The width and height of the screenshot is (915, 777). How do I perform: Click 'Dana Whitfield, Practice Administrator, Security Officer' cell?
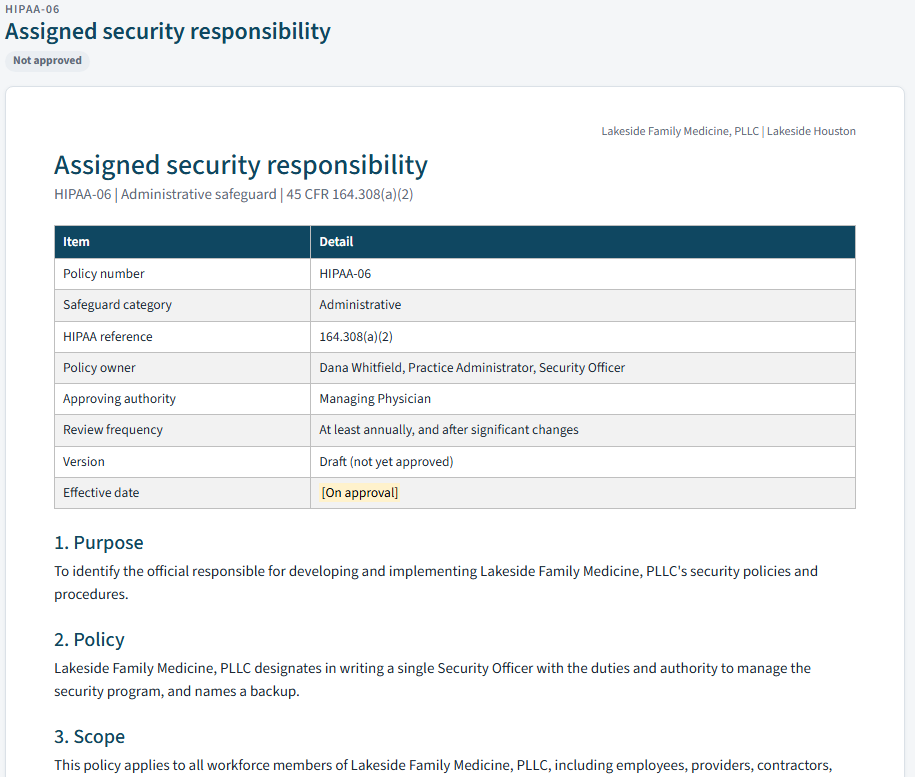(583, 368)
